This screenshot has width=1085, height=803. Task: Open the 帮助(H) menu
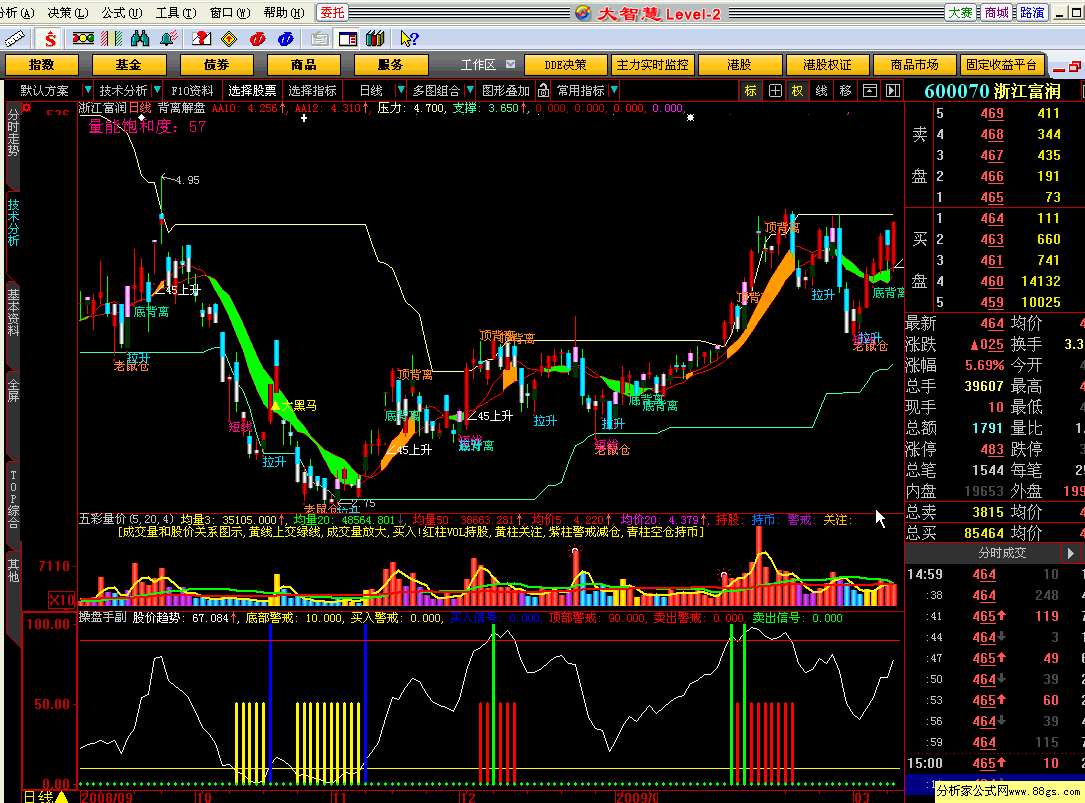pyautogui.click(x=284, y=13)
